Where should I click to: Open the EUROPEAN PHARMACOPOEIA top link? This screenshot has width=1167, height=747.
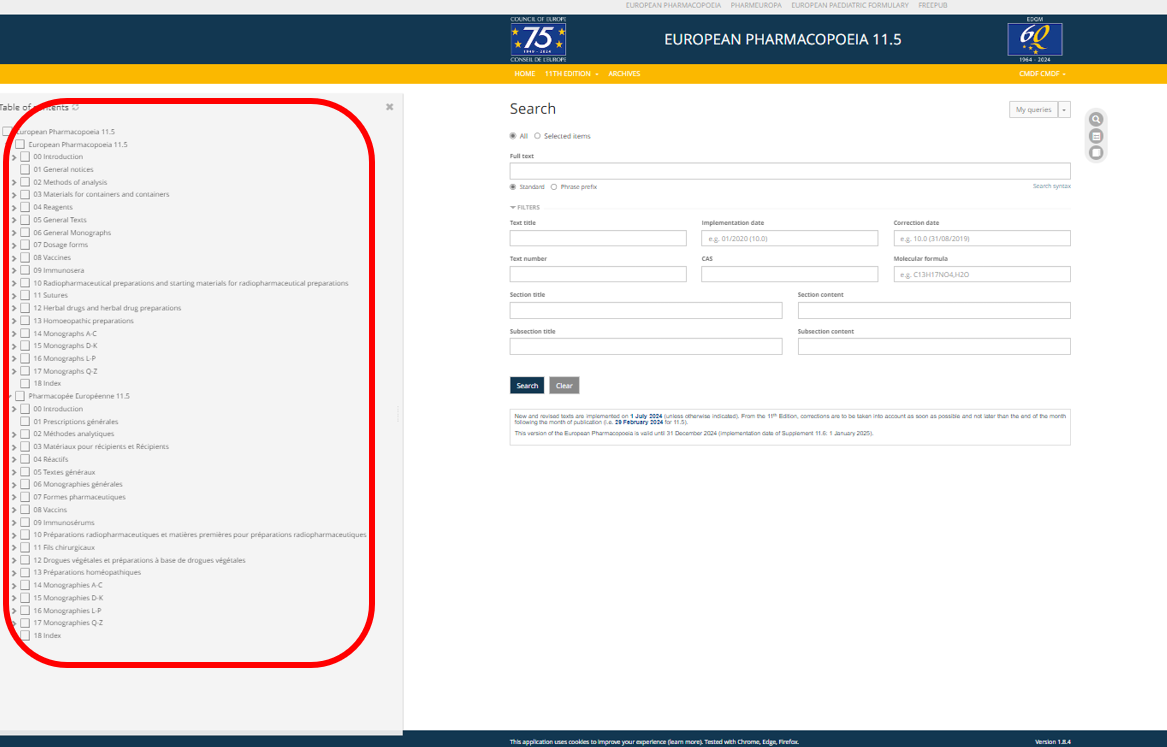coord(673,5)
